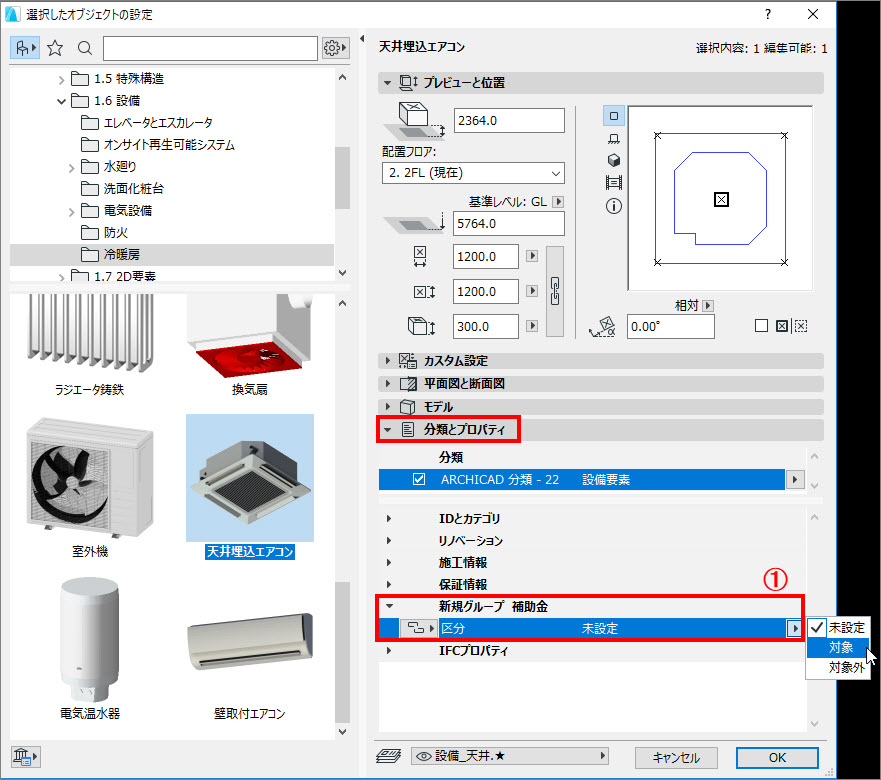Viewport: 881px width, 780px height.
Task: Click the キャンセル button
Action: click(x=676, y=758)
